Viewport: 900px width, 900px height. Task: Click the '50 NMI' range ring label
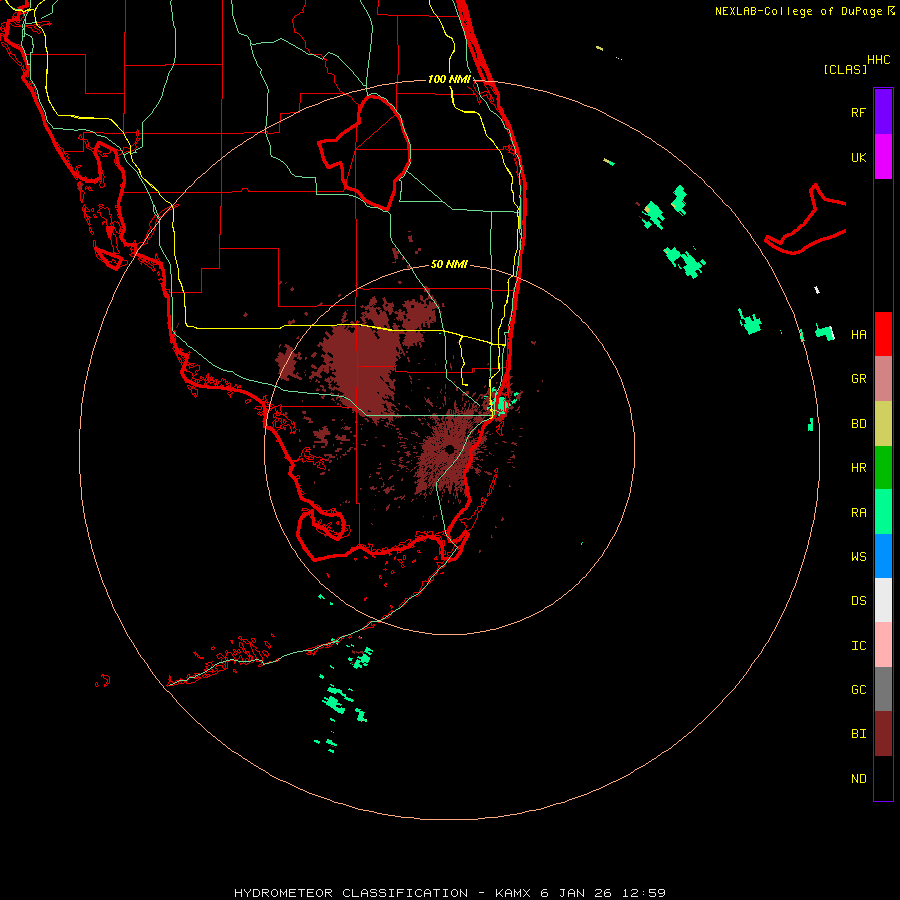pos(449,264)
